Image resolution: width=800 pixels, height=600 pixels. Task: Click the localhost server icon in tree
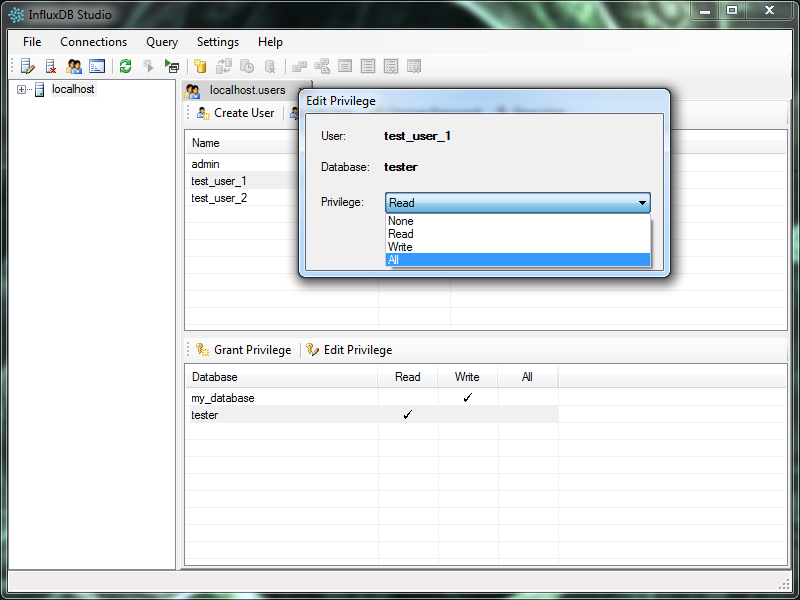[x=39, y=90]
